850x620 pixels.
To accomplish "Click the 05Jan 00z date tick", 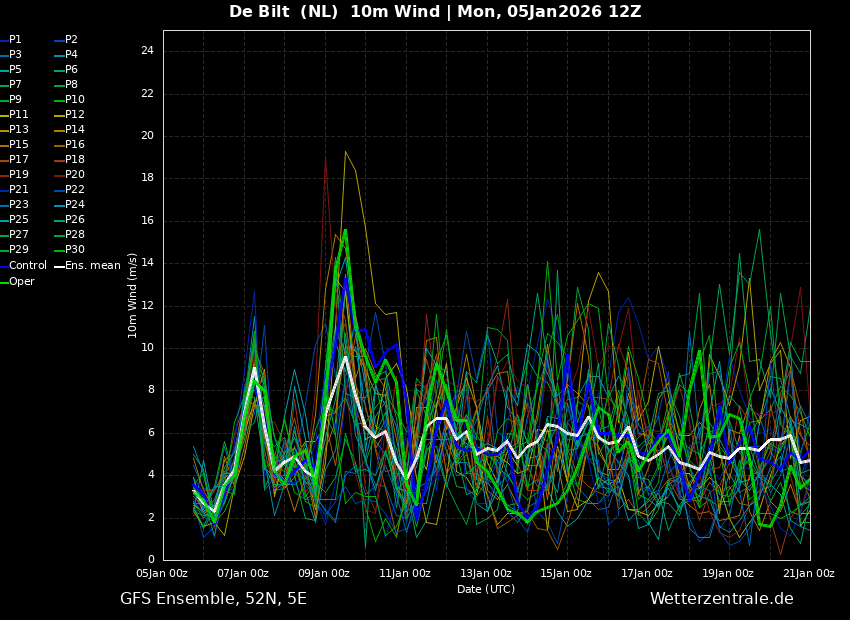I will pos(162,574).
